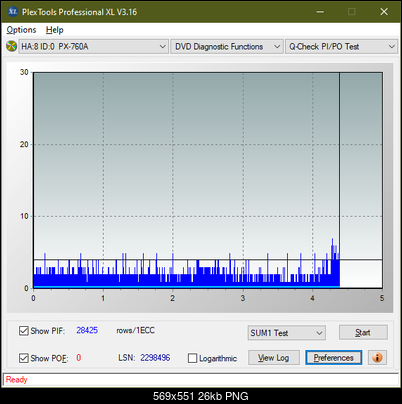Minimize the PlexTools window
This screenshot has height=404, width=402.
pos(320,12)
